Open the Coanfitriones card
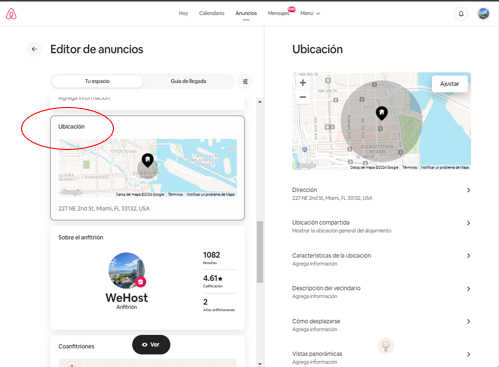Viewport: 499px width, 367px height. click(x=148, y=351)
